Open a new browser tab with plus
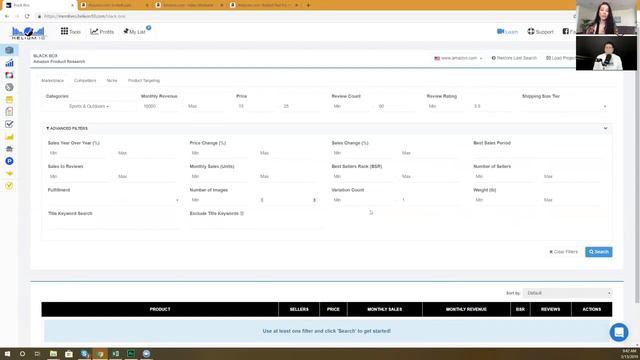The image size is (640, 360). [308, 5]
